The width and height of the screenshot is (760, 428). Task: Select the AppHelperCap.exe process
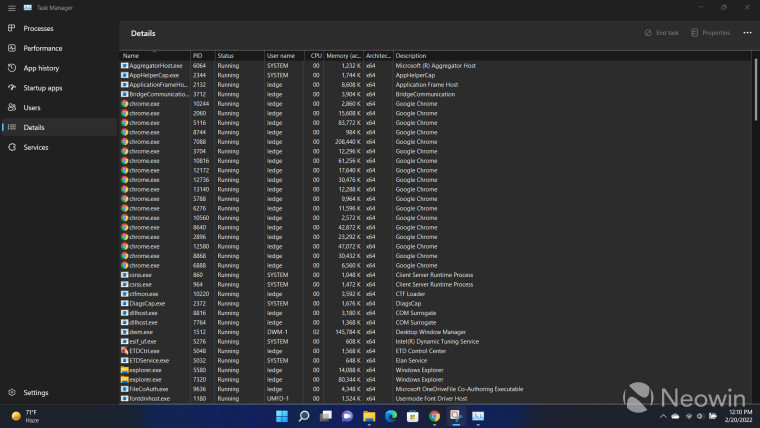pyautogui.click(x=435, y=75)
